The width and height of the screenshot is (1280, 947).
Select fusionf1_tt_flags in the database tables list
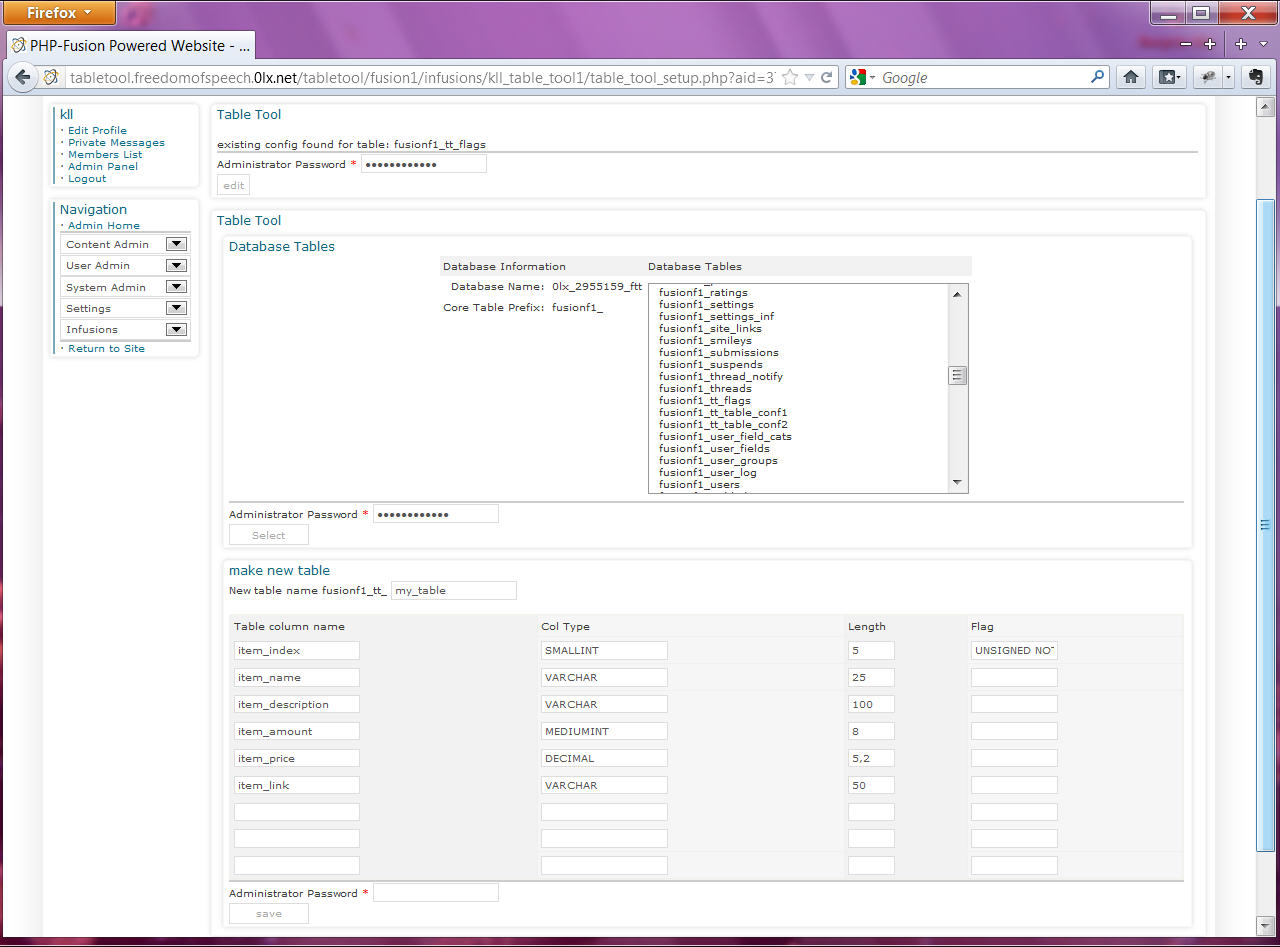pyautogui.click(x=705, y=401)
